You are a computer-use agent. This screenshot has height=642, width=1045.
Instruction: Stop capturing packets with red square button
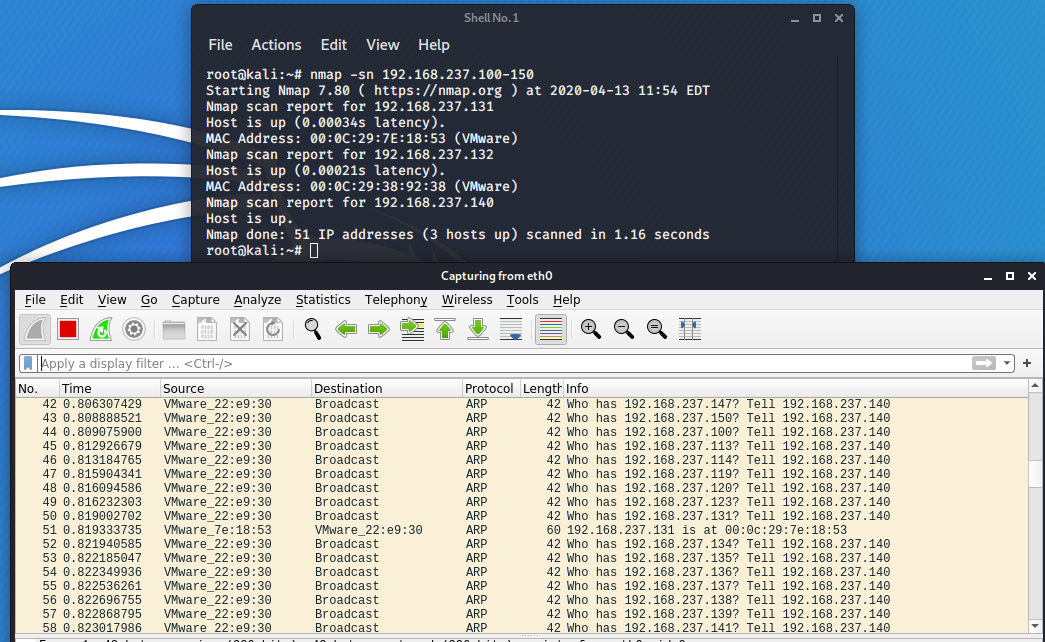pos(68,329)
